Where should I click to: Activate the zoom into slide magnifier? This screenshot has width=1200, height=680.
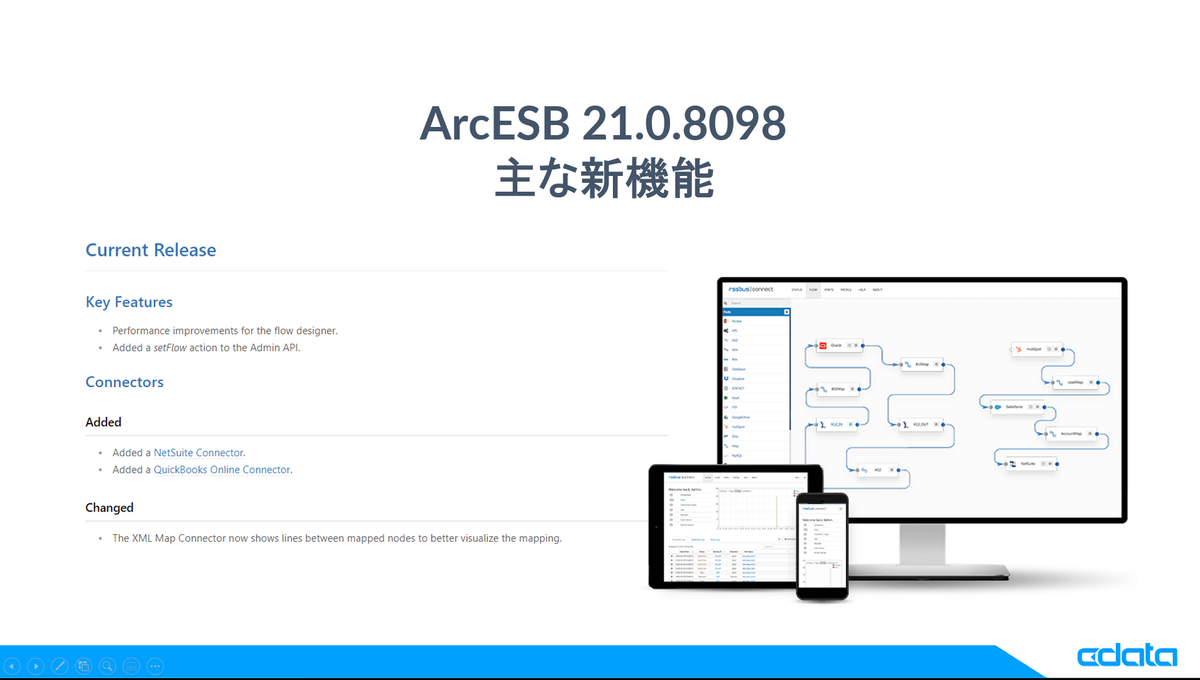[107, 665]
